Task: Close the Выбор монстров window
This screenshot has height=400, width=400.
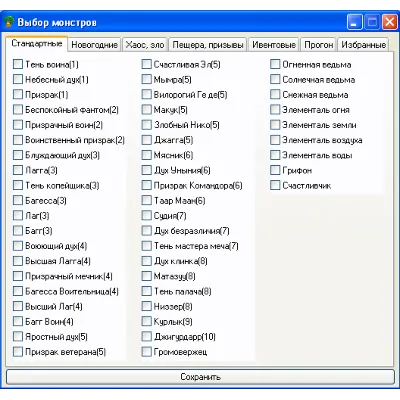Action: click(389, 22)
